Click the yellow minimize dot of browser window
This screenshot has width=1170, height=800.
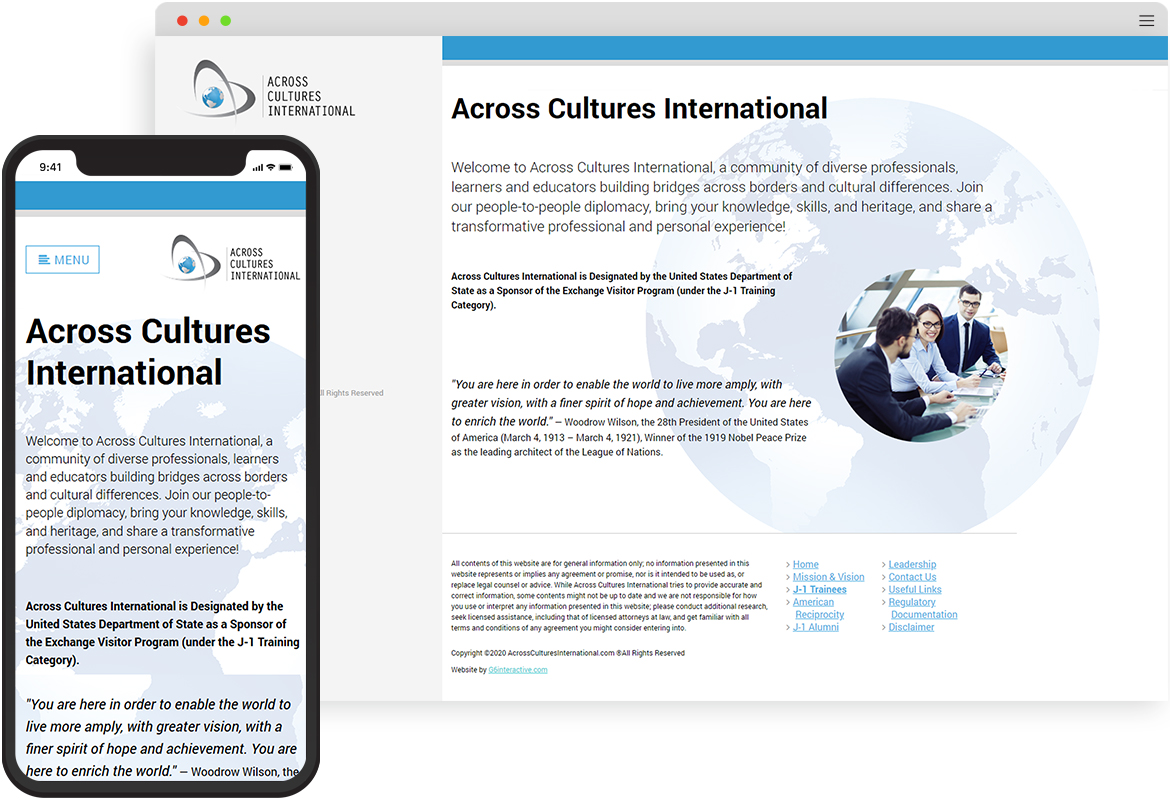(204, 21)
